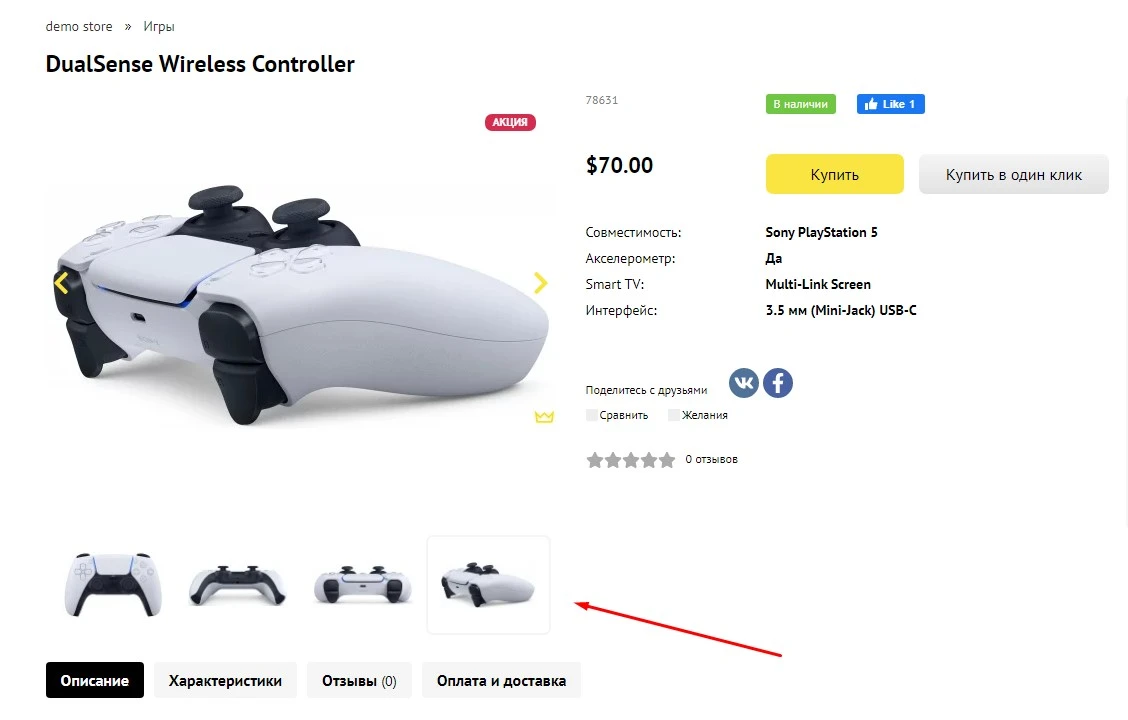The image size is (1128, 720).
Task: Click the yellow Купить button
Action: (834, 174)
